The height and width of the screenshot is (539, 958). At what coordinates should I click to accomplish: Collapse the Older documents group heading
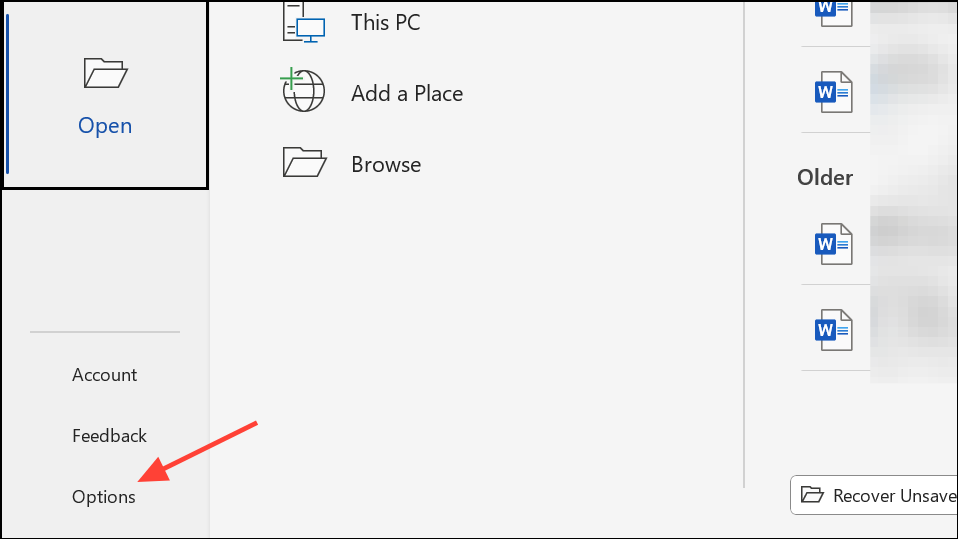825,177
